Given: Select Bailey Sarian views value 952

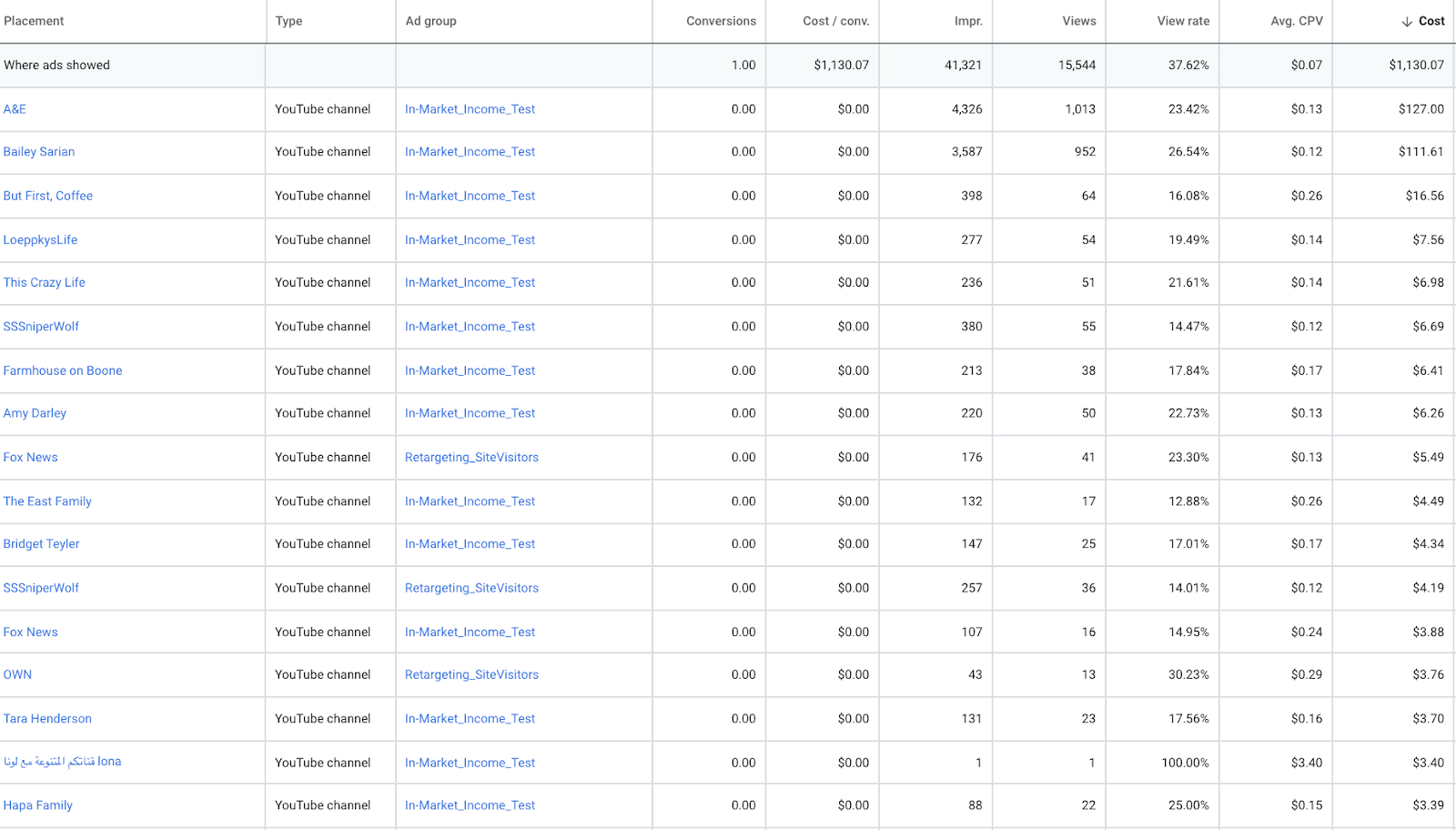Looking at the screenshot, I should pos(1085,152).
